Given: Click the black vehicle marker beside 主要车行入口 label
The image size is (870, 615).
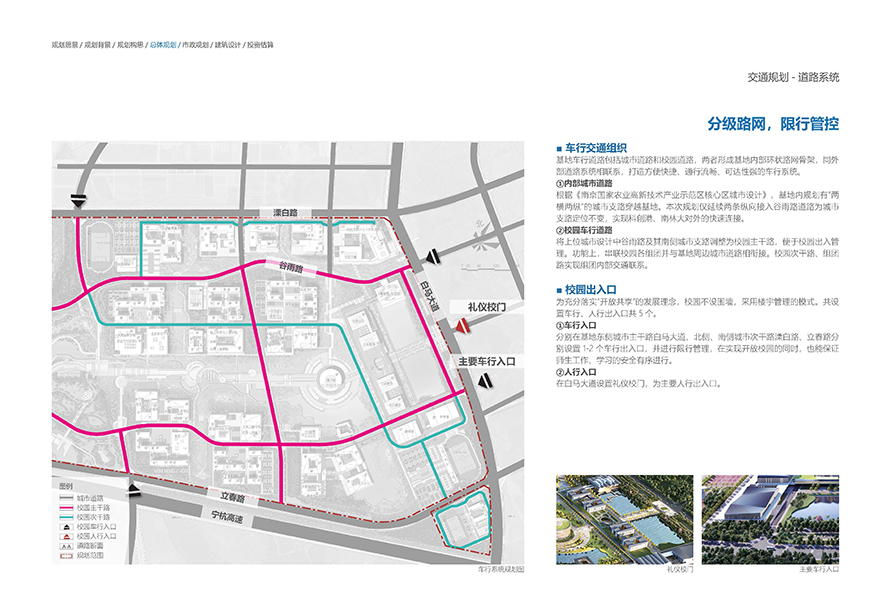Looking at the screenshot, I should 485,381.
